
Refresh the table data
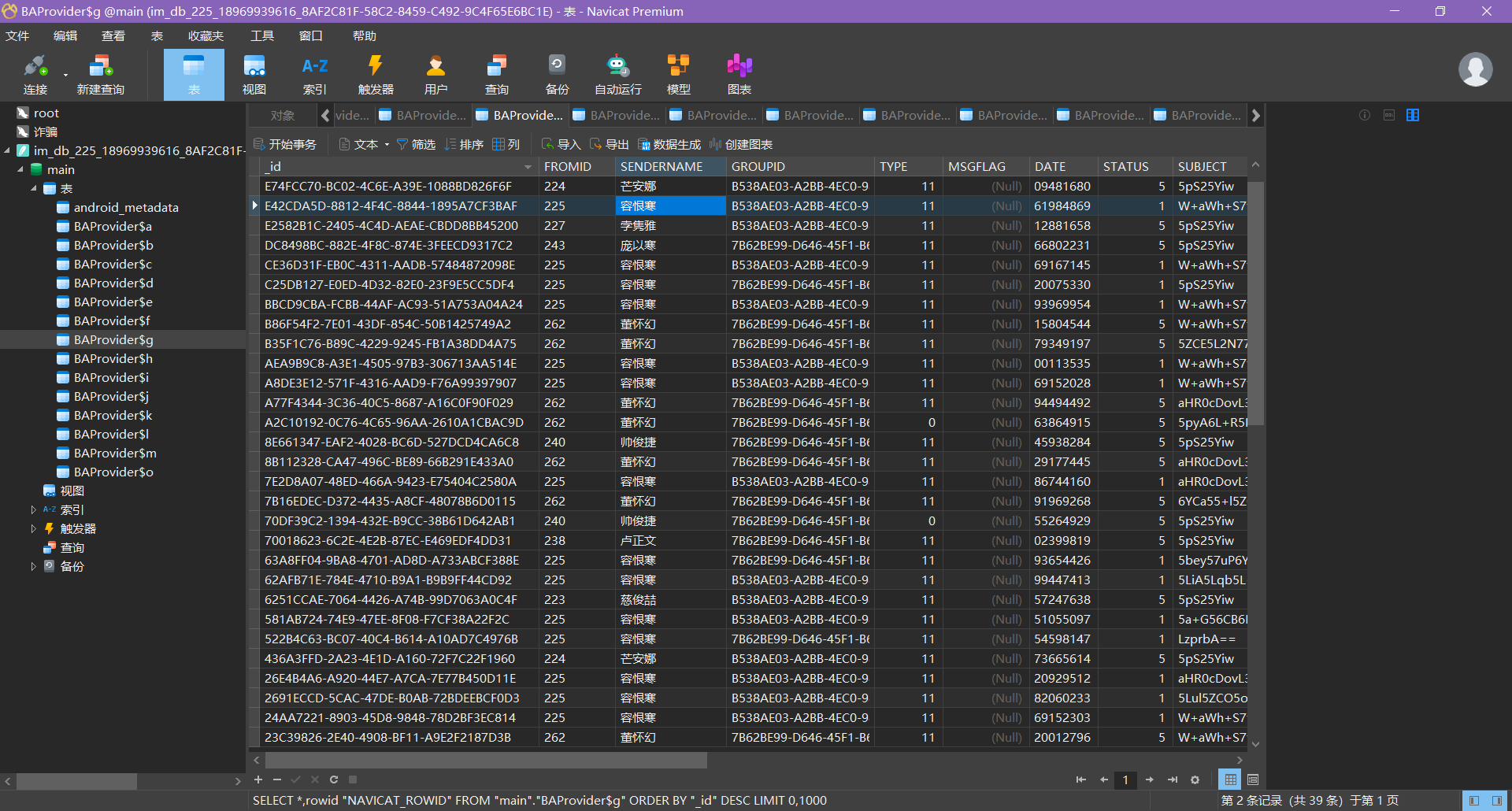[x=334, y=780]
